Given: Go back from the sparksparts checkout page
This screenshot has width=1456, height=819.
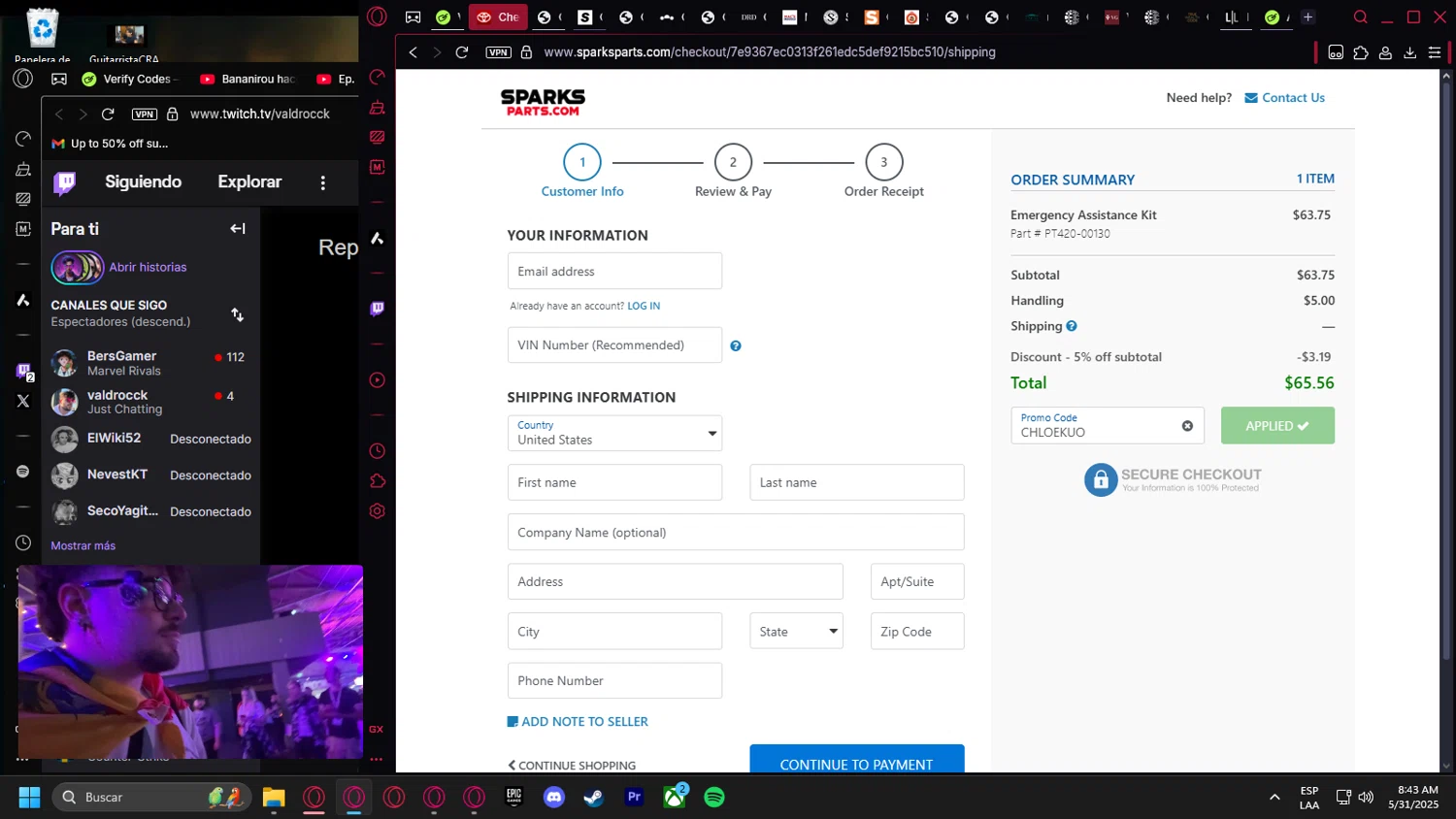Looking at the screenshot, I should 414,52.
